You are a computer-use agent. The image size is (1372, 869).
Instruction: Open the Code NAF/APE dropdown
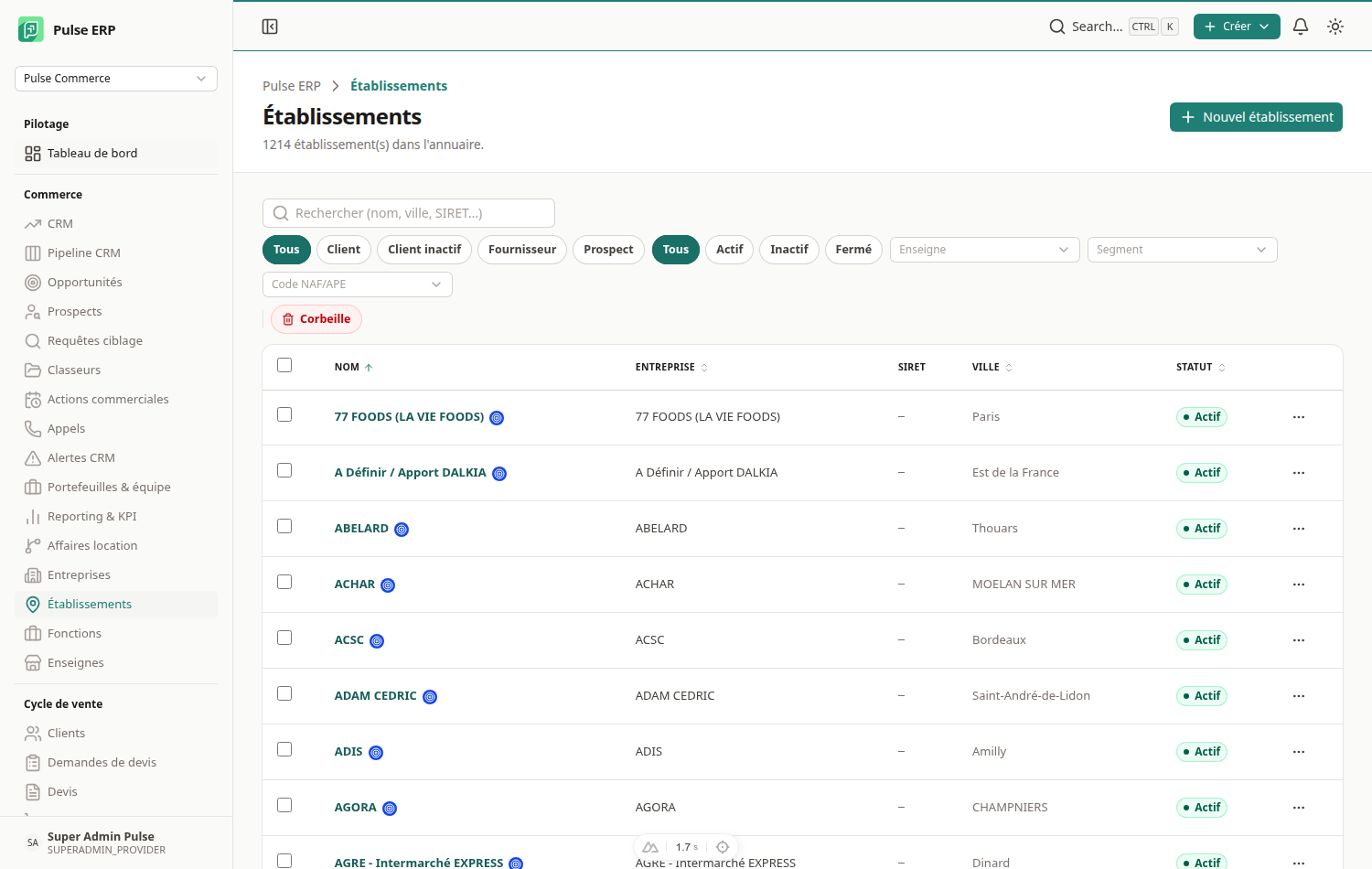pos(357,284)
